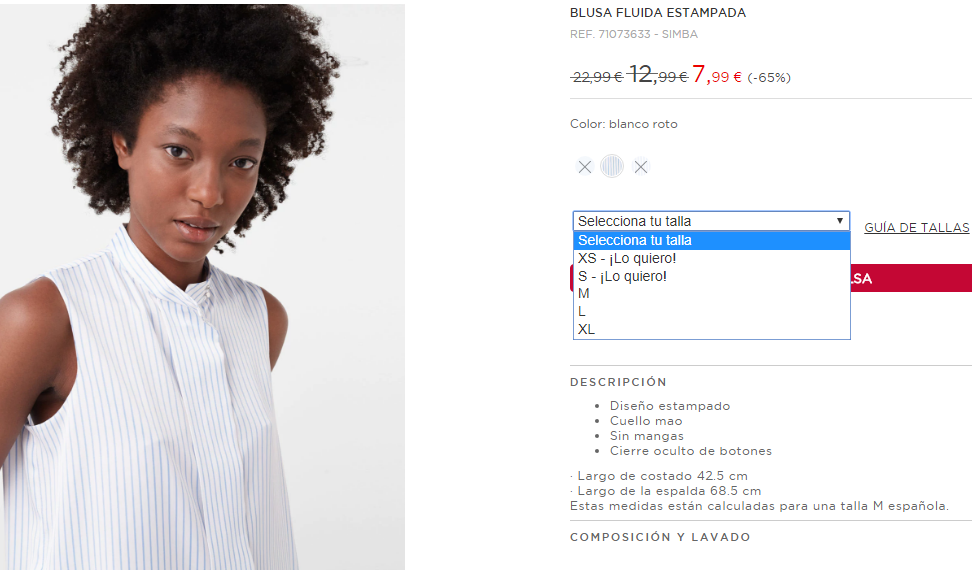Image resolution: width=972 pixels, height=570 pixels.
Task: Expand the COMPOSICIÓN Y LAVADO section
Action: 660,537
